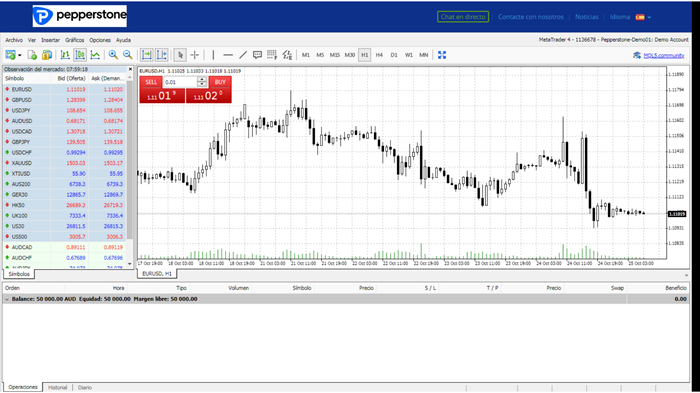This screenshot has height=393, width=700.
Task: Select the EURUSD, H1 chart tab
Action: [x=157, y=274]
